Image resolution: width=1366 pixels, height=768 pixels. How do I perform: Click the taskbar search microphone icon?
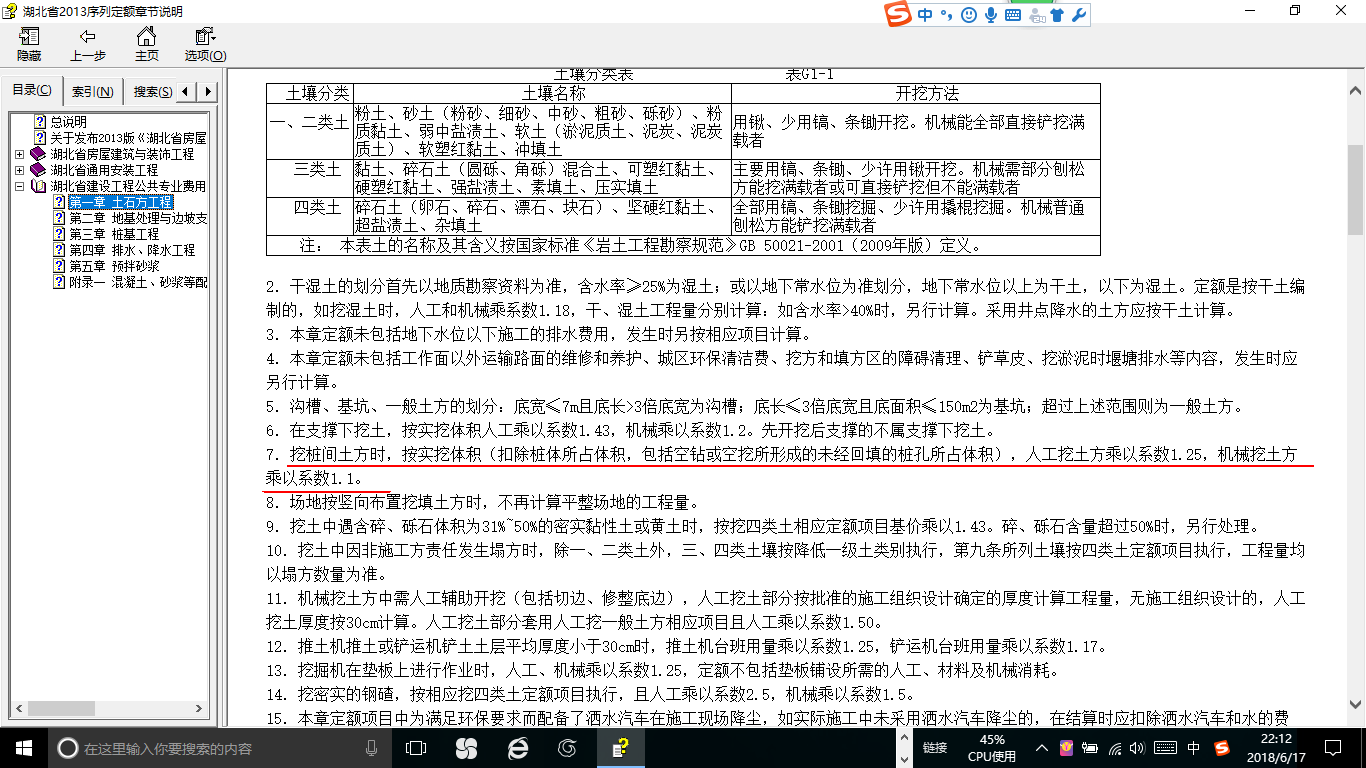coord(372,748)
